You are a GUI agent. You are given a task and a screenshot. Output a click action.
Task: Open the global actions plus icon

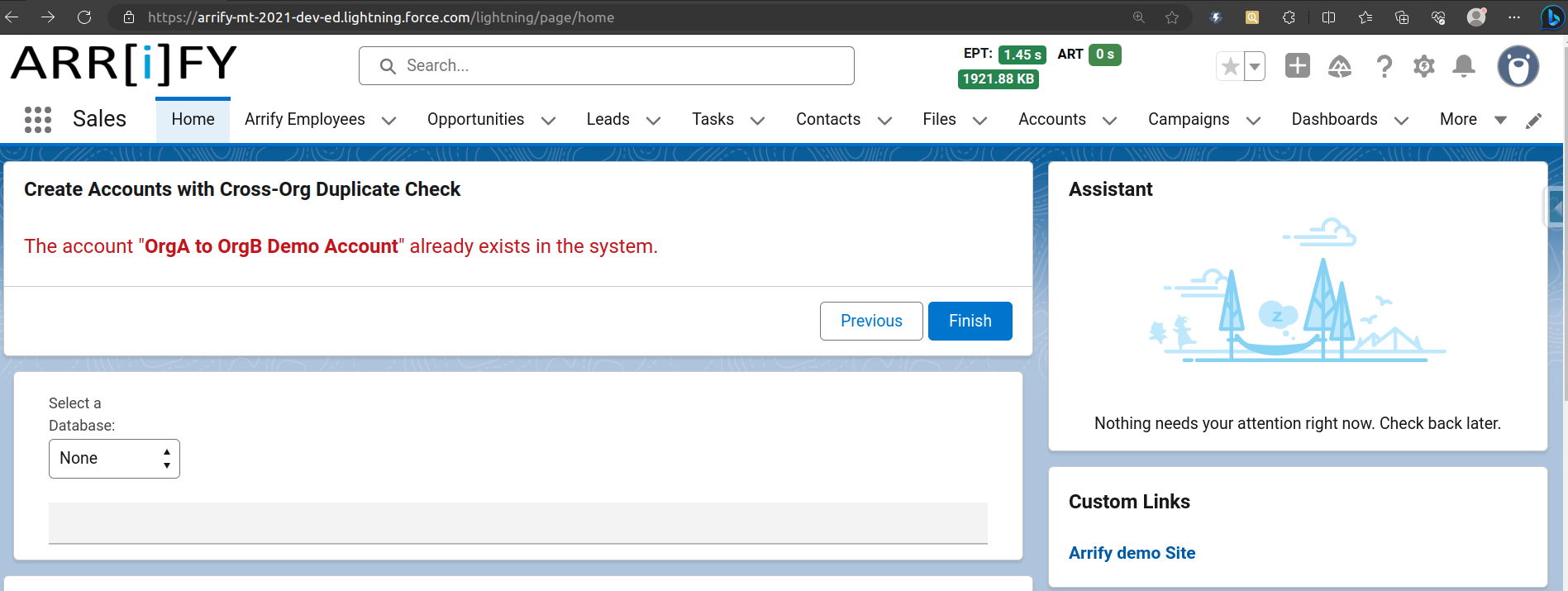tap(1297, 66)
